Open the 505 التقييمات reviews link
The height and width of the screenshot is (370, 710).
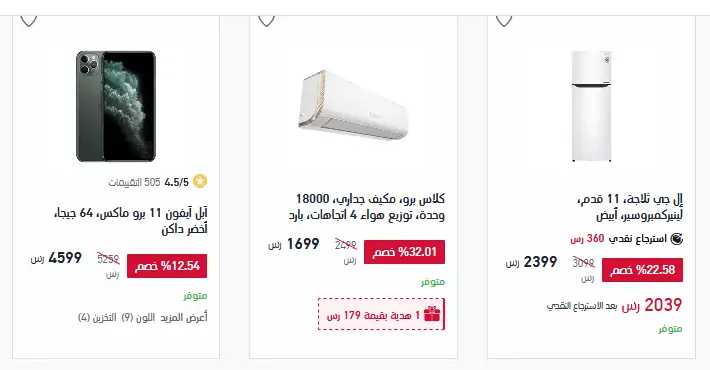tap(134, 183)
